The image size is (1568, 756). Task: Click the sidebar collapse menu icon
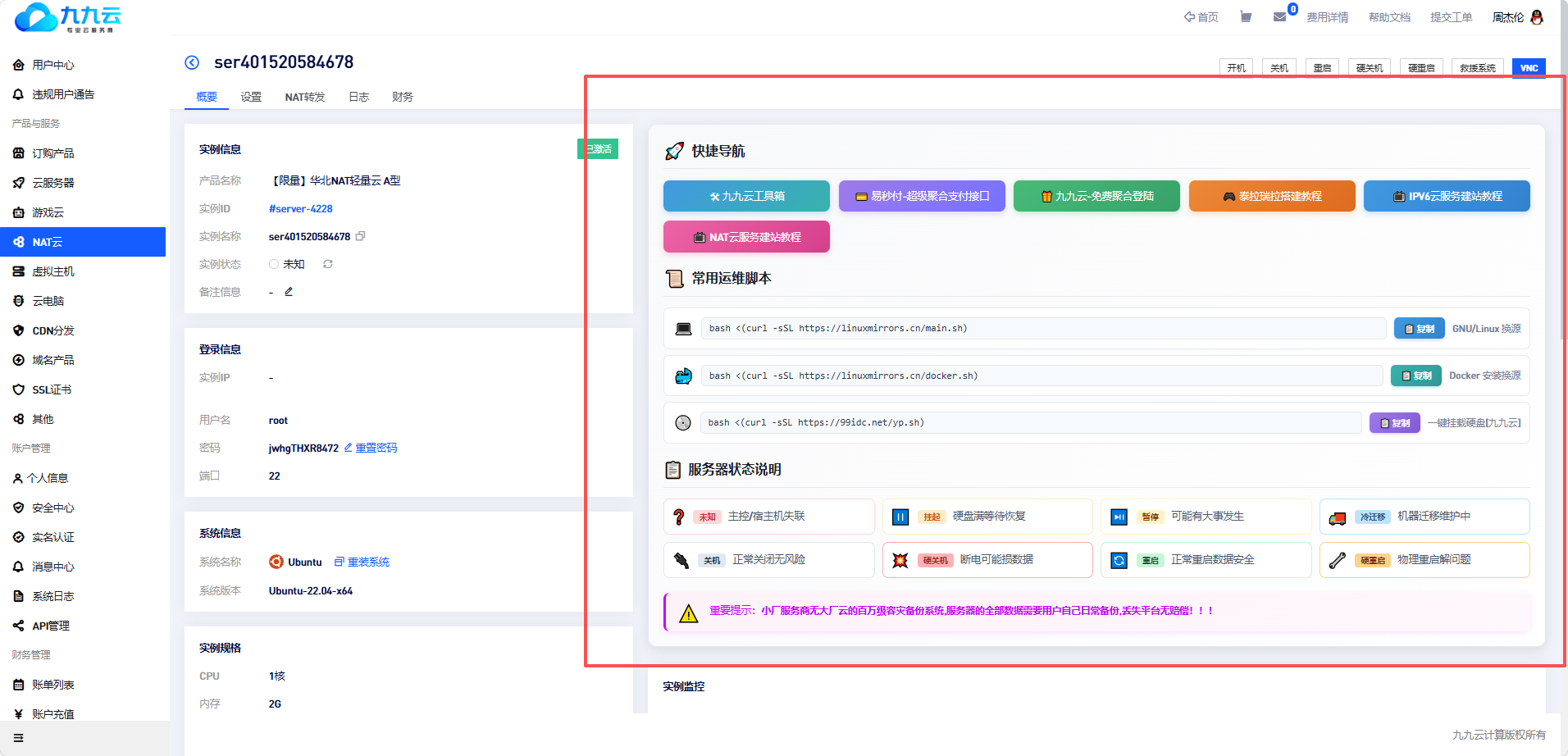pos(19,738)
